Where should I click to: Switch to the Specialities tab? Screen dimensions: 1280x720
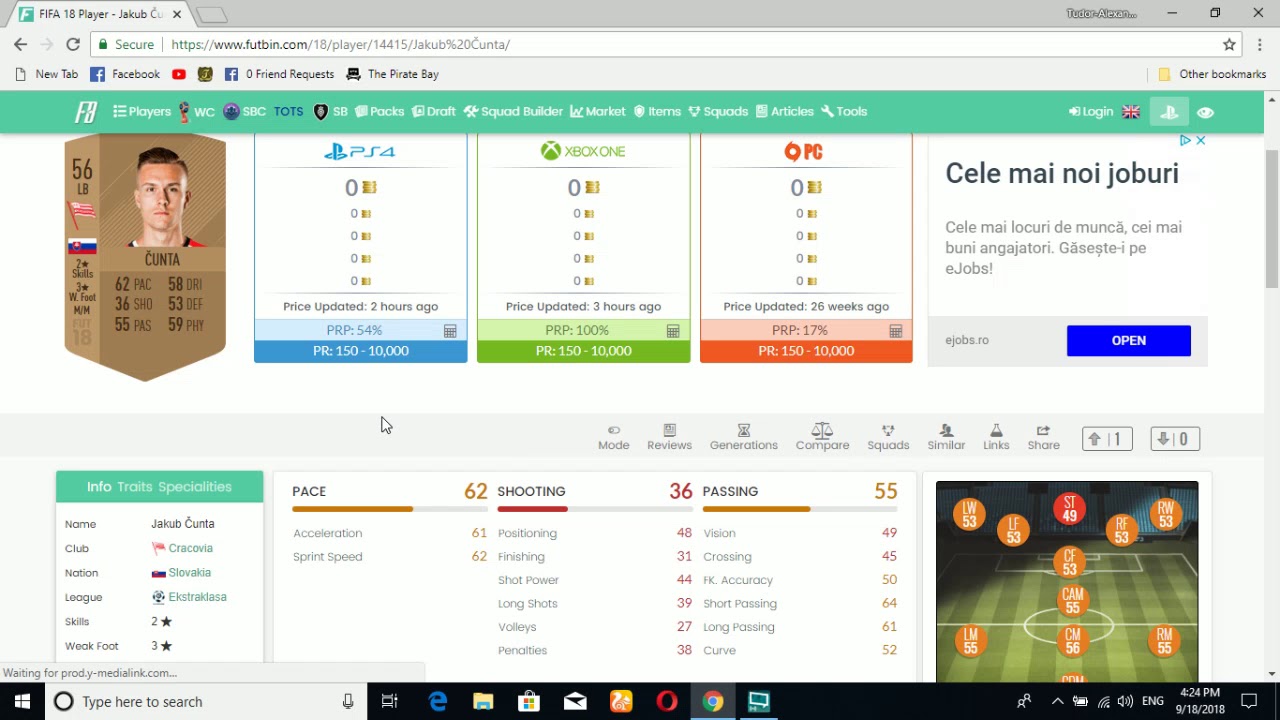(195, 487)
